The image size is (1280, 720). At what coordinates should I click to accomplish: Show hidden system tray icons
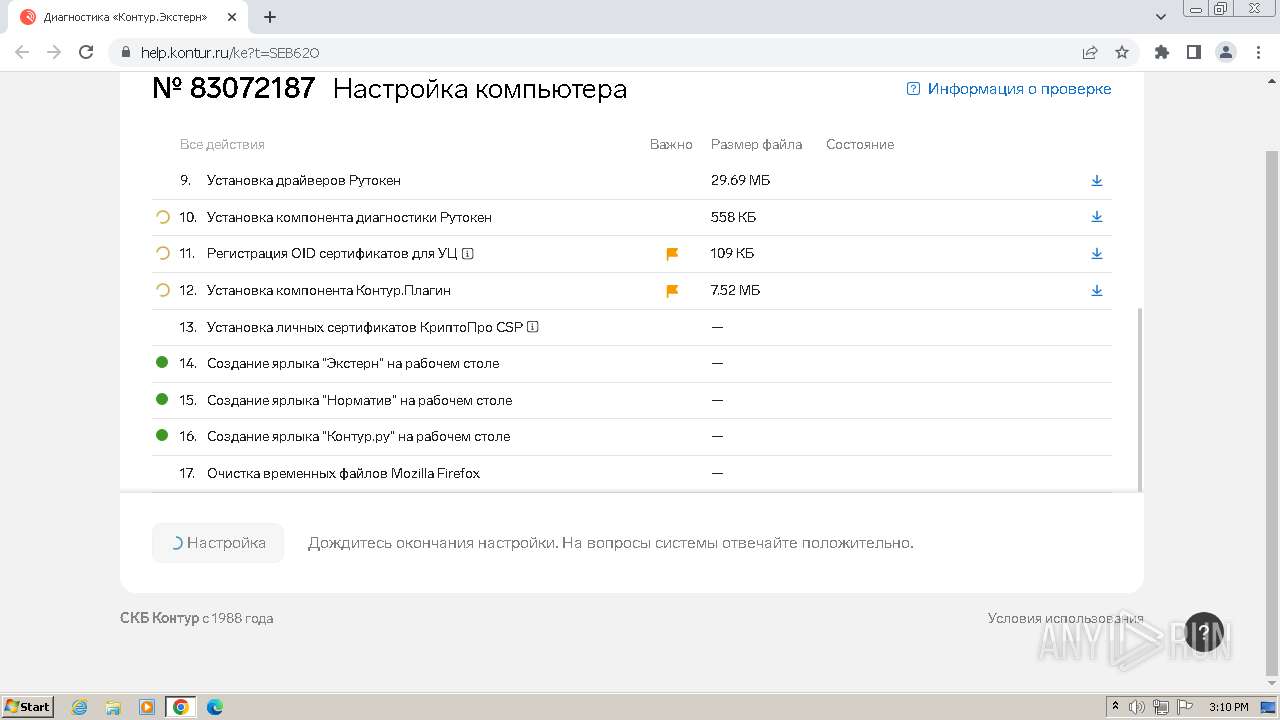(x=1115, y=707)
